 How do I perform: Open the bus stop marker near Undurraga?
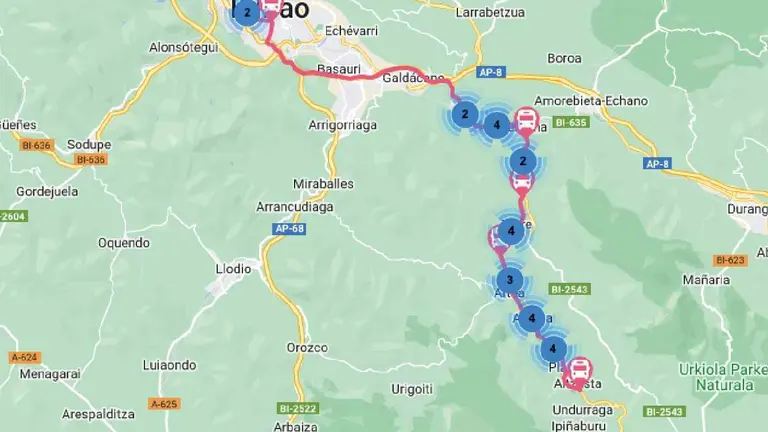point(579,373)
